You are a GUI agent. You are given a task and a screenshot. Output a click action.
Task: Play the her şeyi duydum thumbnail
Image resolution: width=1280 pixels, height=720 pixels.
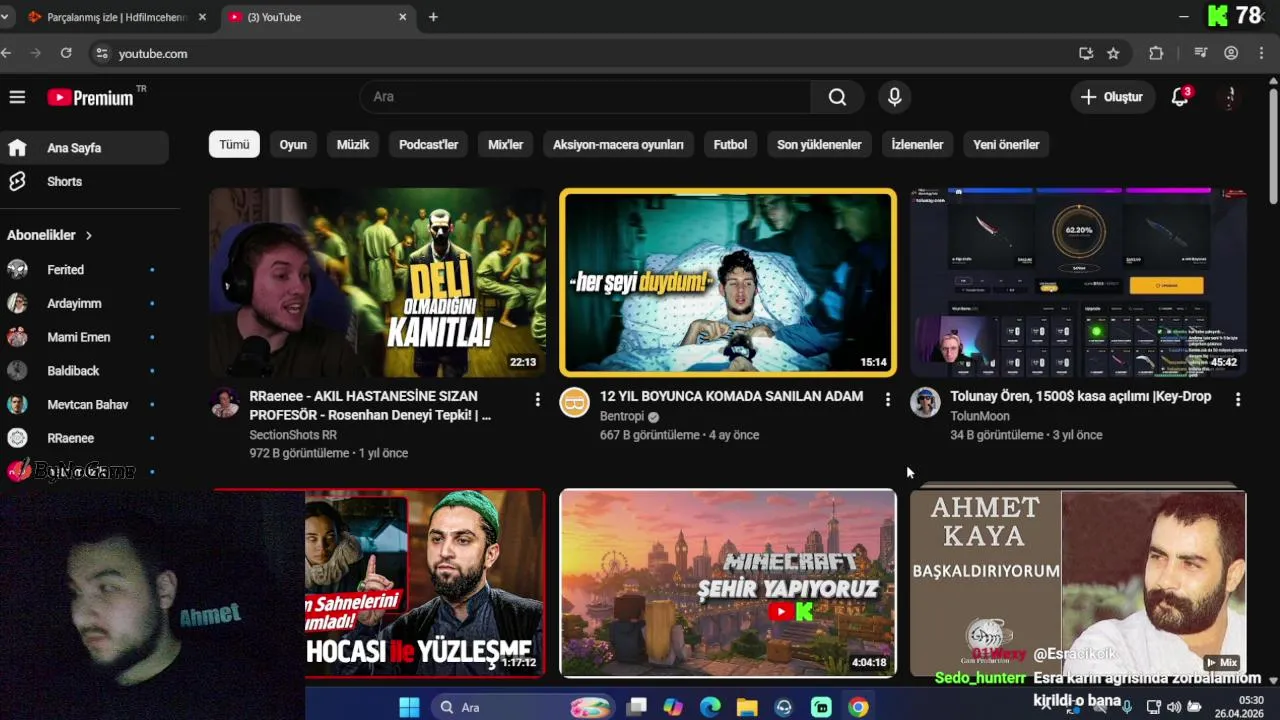click(x=728, y=283)
